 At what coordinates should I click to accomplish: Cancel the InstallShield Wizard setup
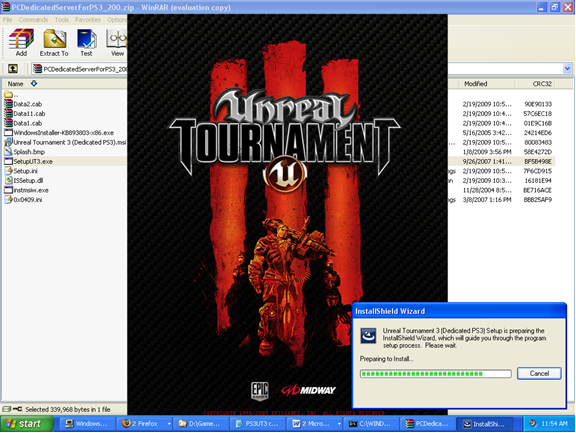pos(539,373)
